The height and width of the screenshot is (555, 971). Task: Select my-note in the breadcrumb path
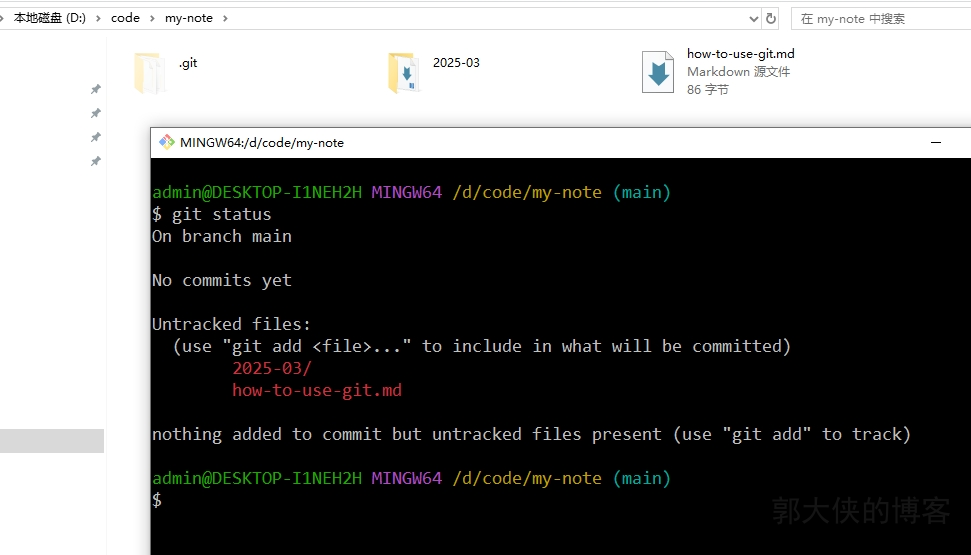click(x=189, y=19)
